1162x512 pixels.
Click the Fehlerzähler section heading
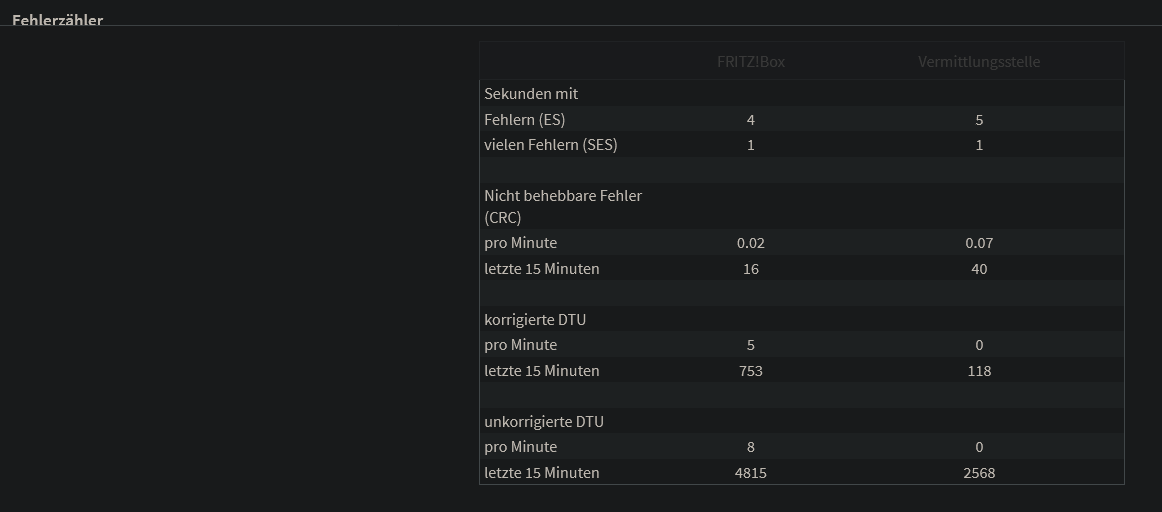click(x=57, y=20)
